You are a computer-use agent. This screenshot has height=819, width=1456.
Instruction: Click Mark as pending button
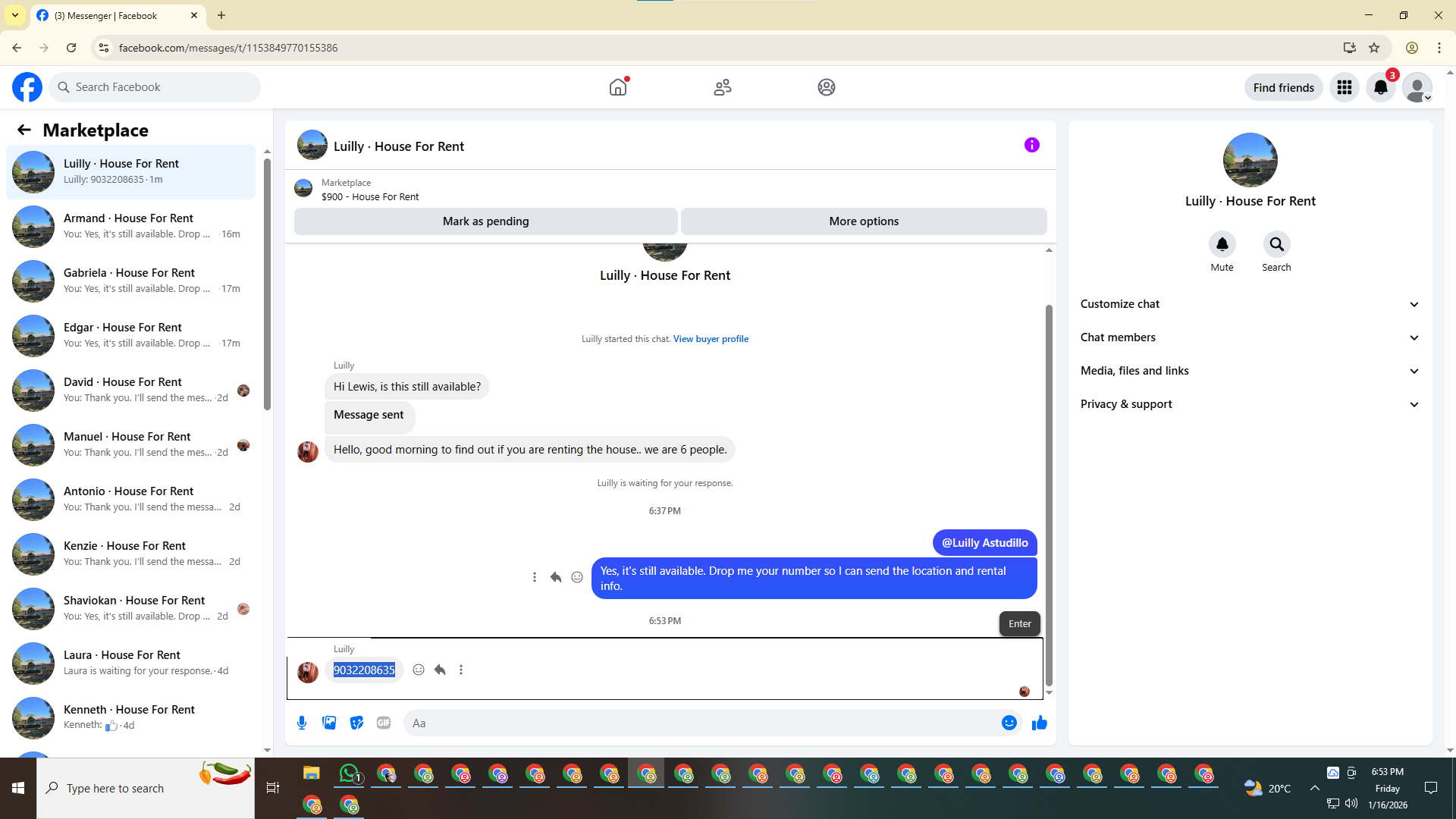tap(485, 221)
